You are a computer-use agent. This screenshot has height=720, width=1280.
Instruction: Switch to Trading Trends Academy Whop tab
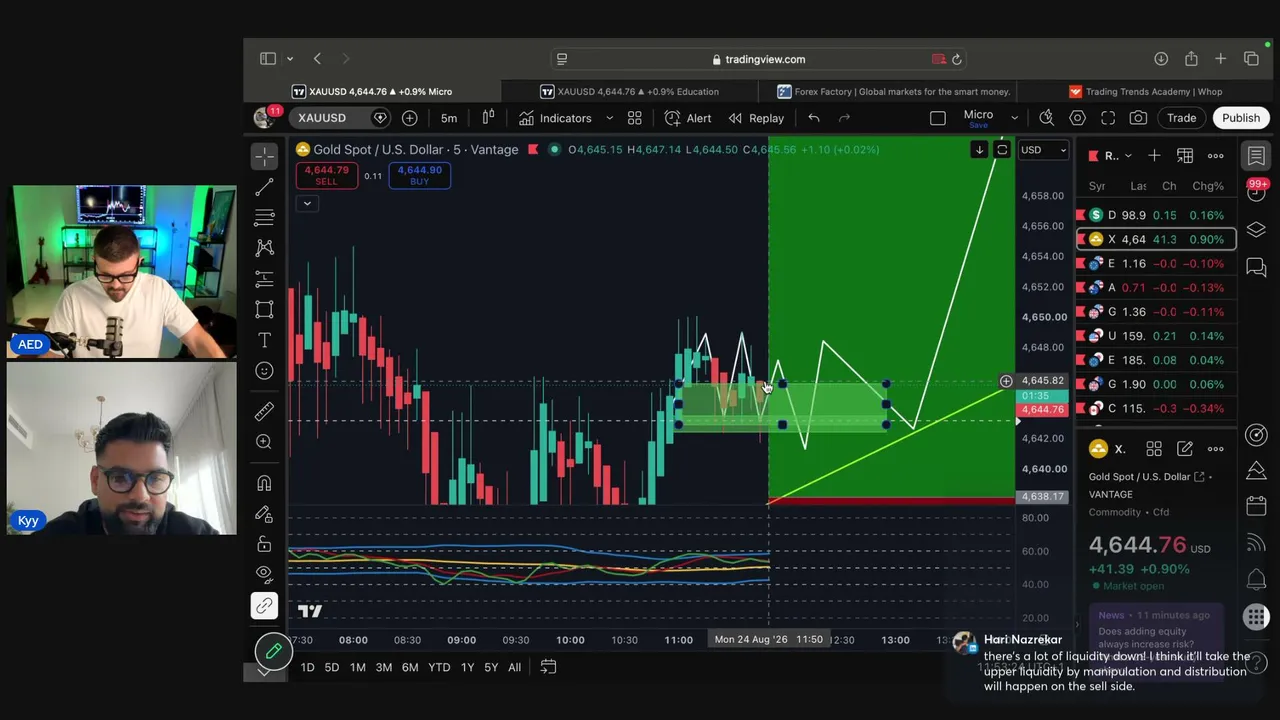[1145, 91]
